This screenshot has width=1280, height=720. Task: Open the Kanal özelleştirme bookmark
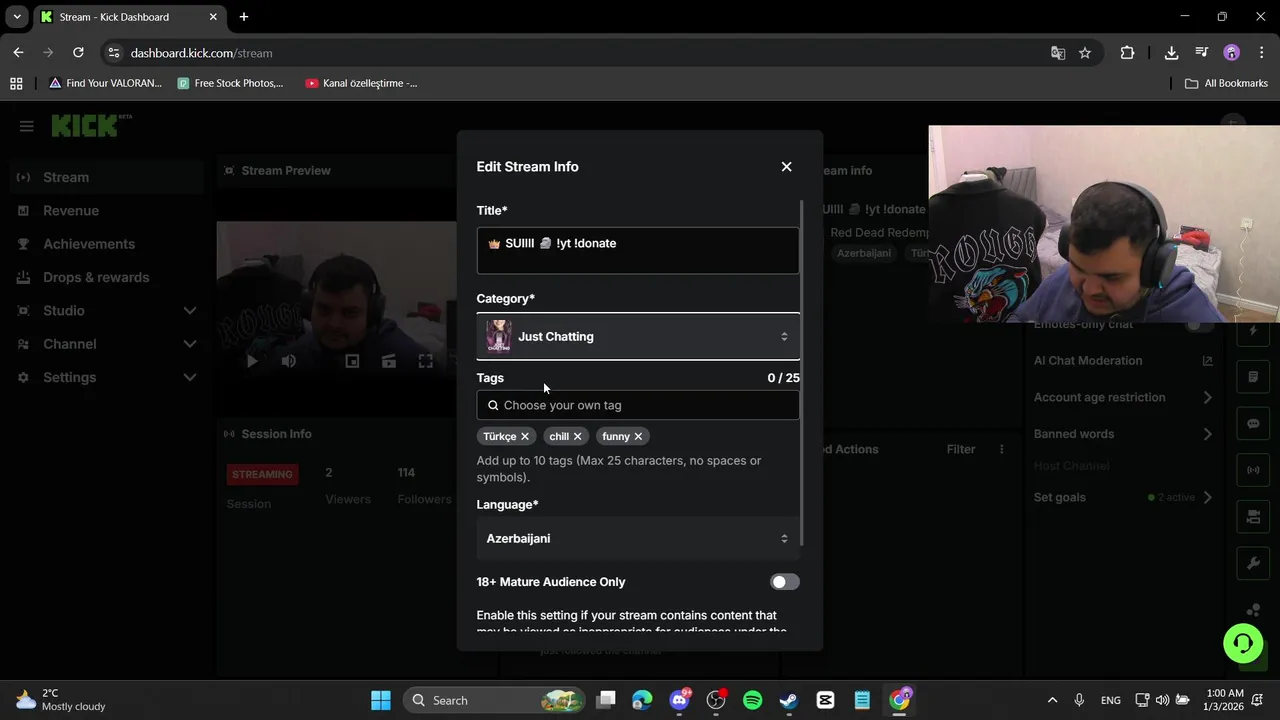click(x=361, y=83)
